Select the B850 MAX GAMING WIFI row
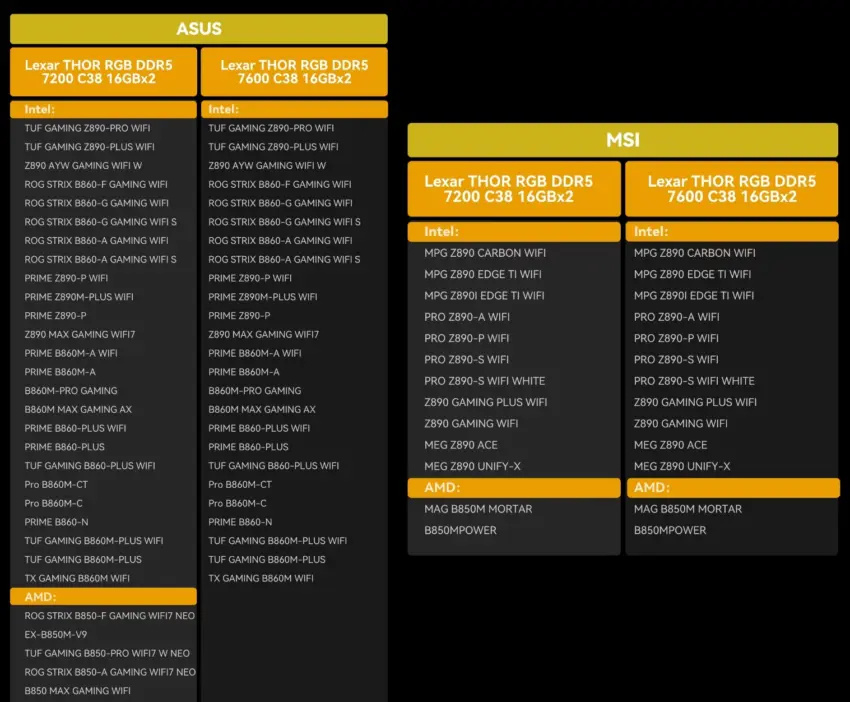 coord(78,691)
